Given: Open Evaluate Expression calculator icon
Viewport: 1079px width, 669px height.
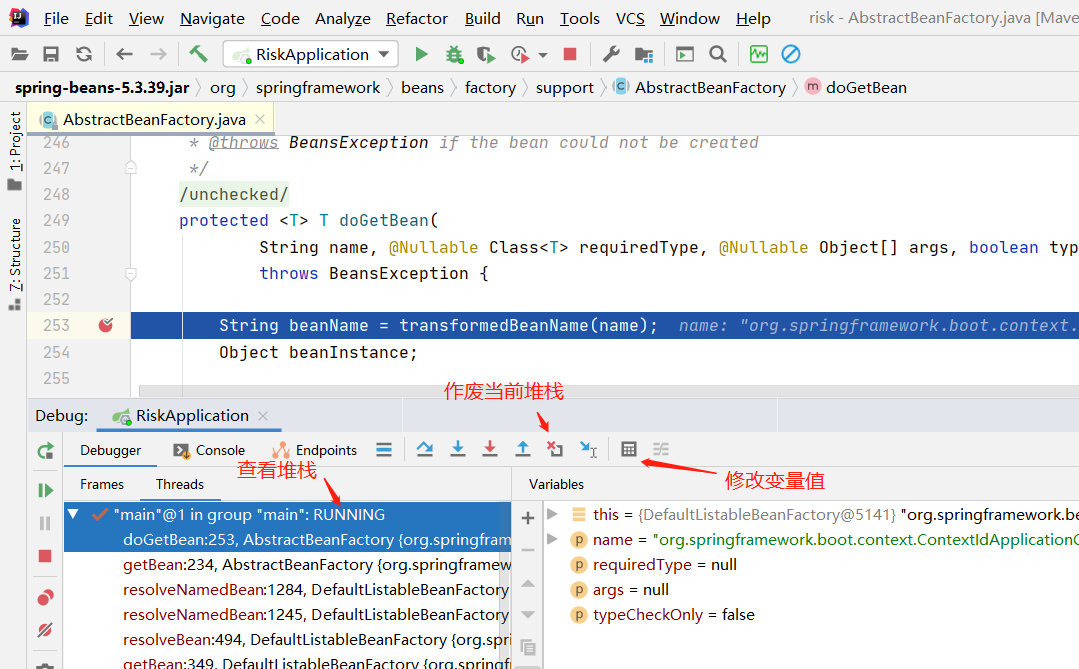Looking at the screenshot, I should coord(628,449).
